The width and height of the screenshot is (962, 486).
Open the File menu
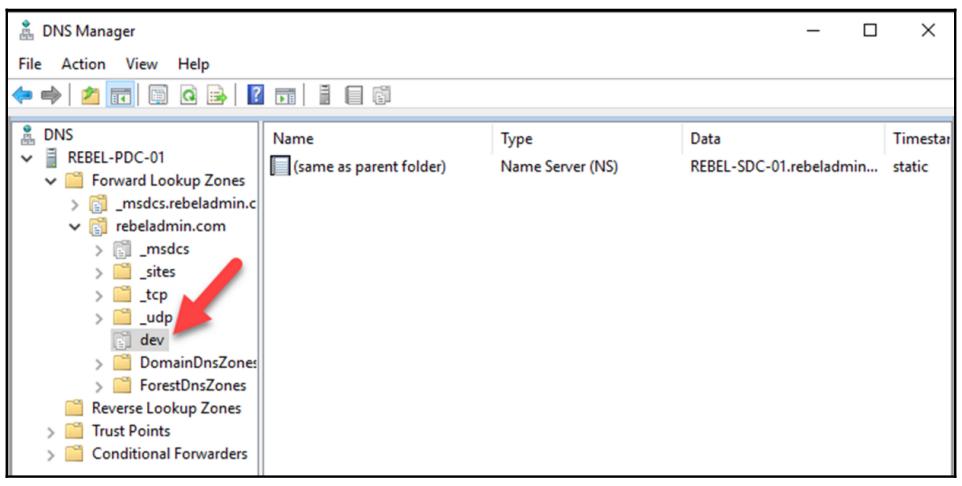coord(30,64)
